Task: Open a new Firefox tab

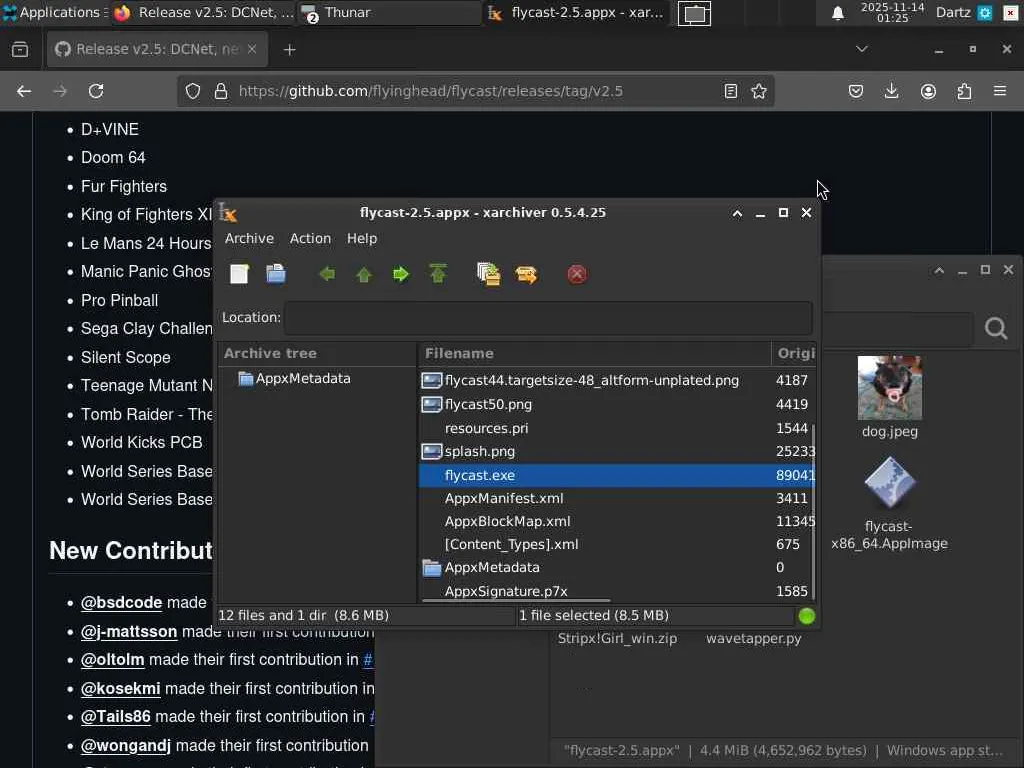Action: pos(289,50)
